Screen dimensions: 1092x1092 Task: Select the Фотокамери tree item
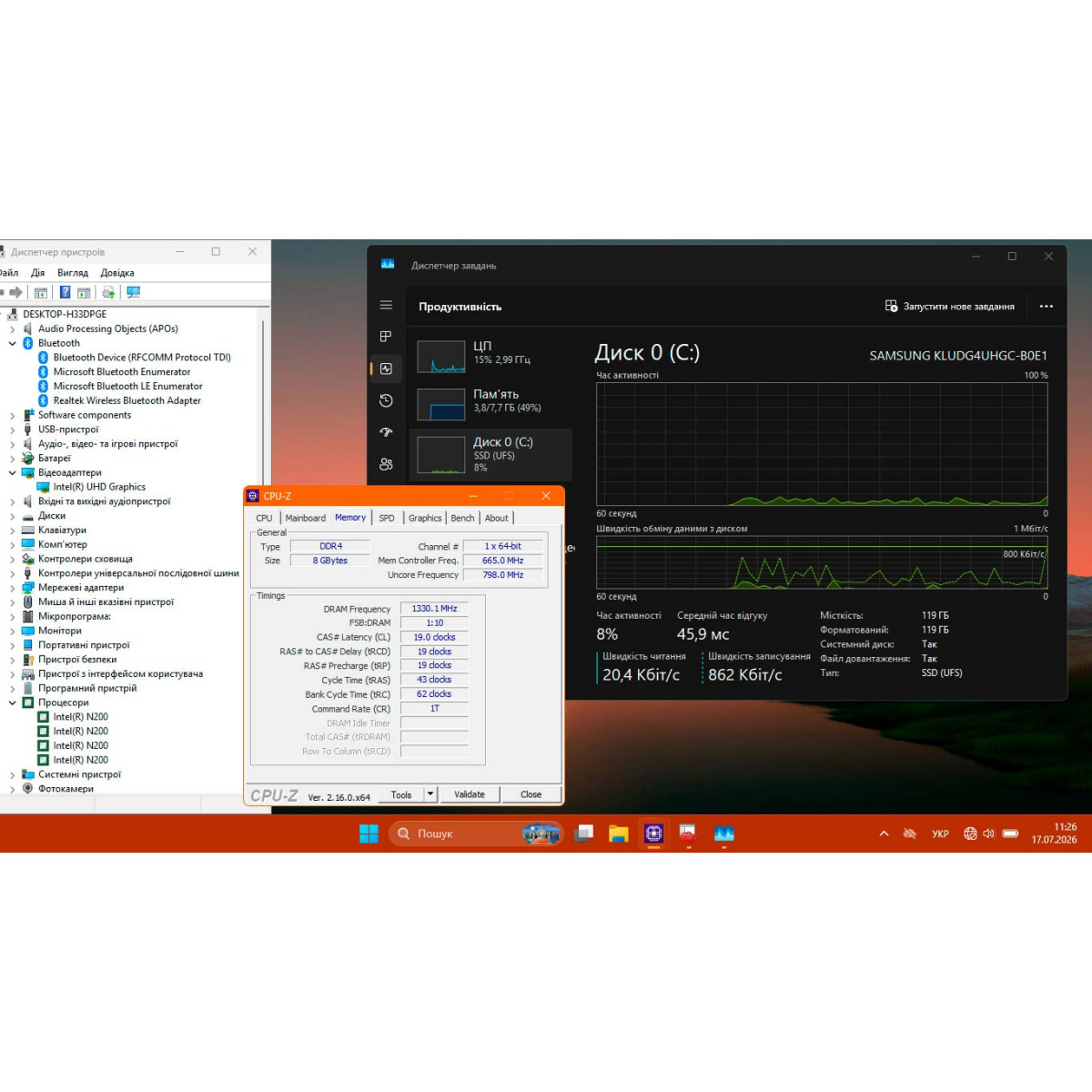[66, 789]
